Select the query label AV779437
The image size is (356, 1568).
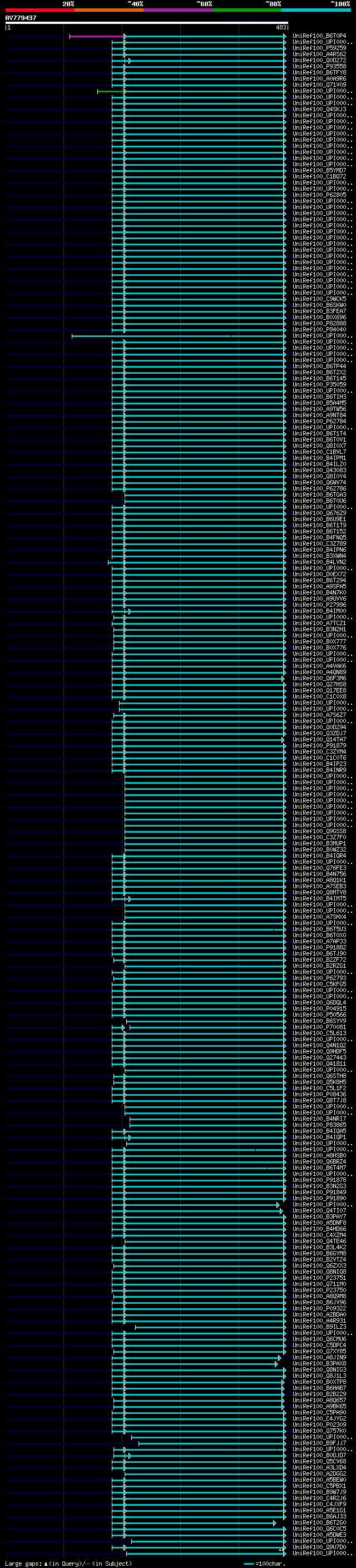[x=21, y=18]
